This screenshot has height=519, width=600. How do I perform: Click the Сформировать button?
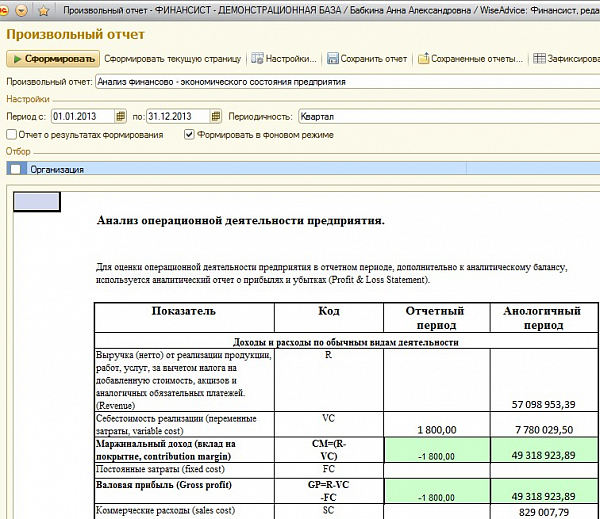(53, 59)
